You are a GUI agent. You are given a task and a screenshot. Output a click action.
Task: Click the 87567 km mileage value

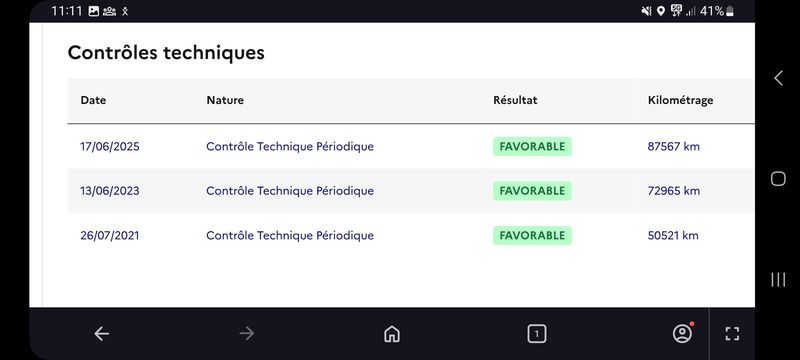point(673,147)
